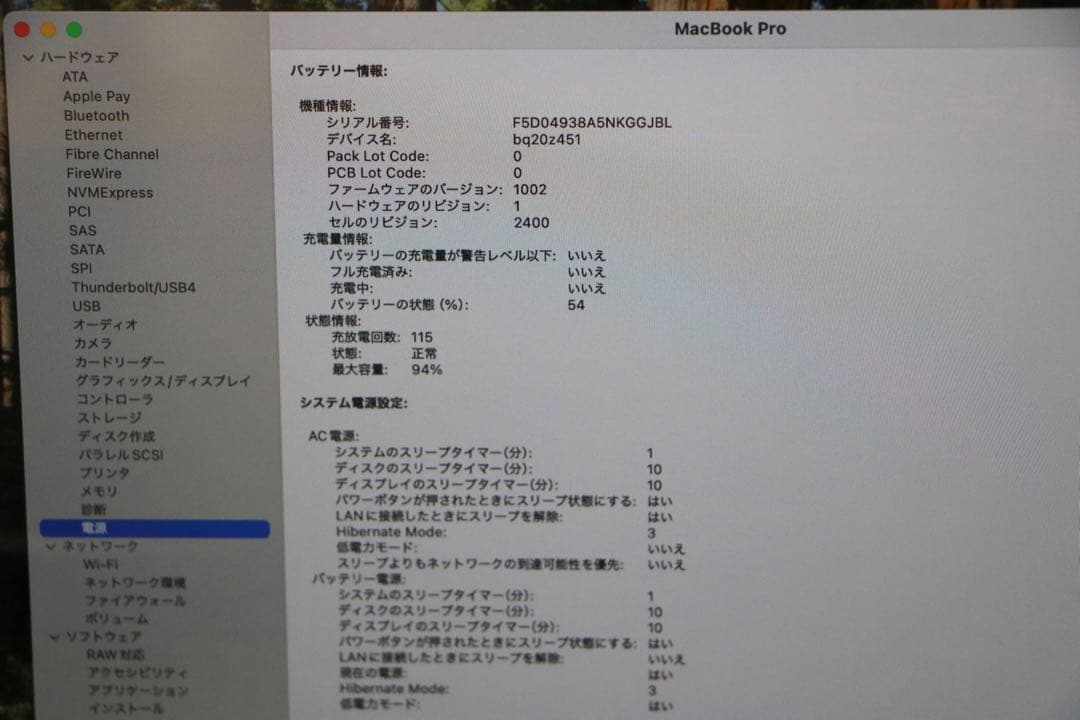Screen dimensions: 1080x720
Task: View Ethernet hardware information
Action: coord(93,134)
